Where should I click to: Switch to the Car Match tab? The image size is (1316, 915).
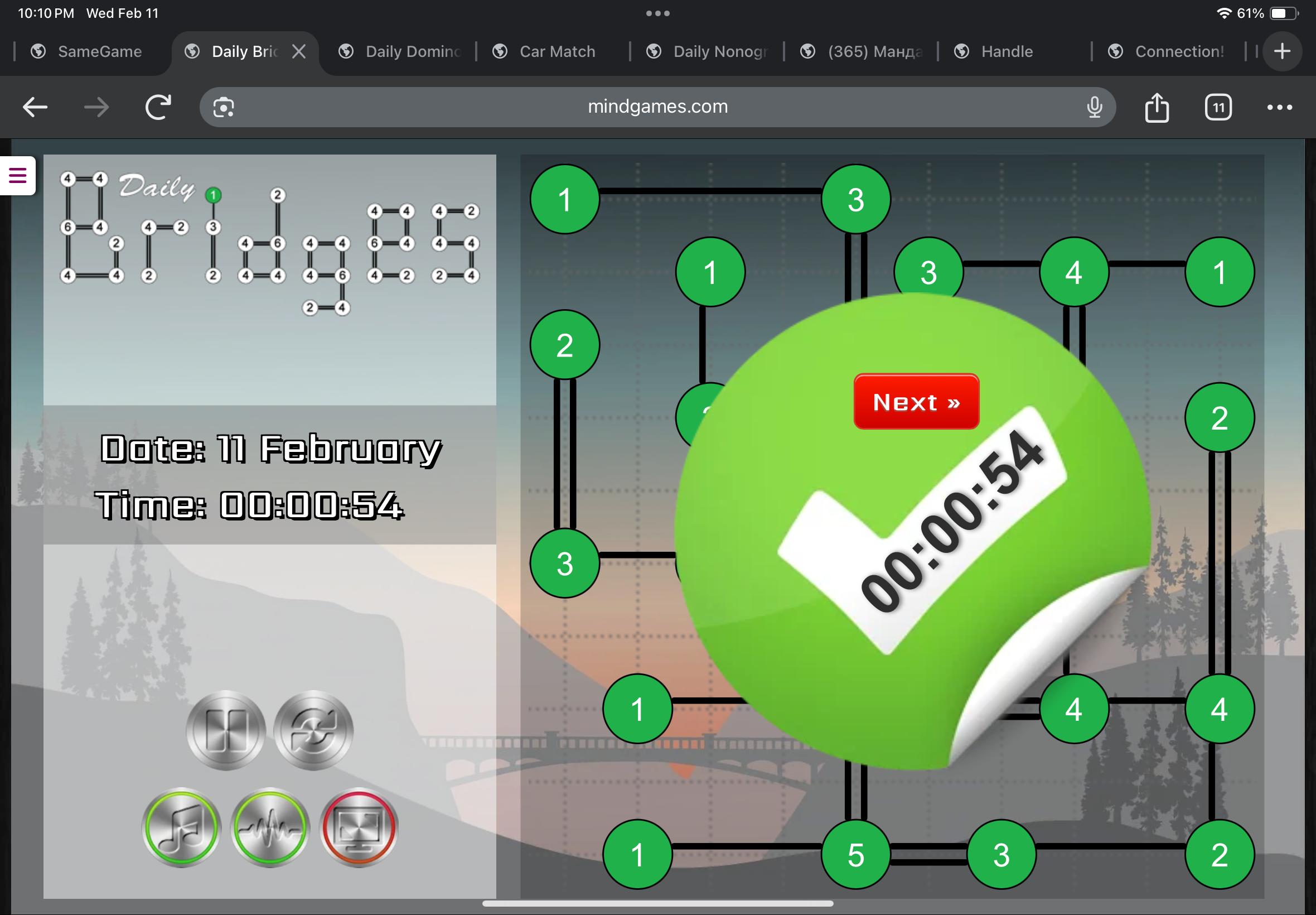click(x=557, y=51)
